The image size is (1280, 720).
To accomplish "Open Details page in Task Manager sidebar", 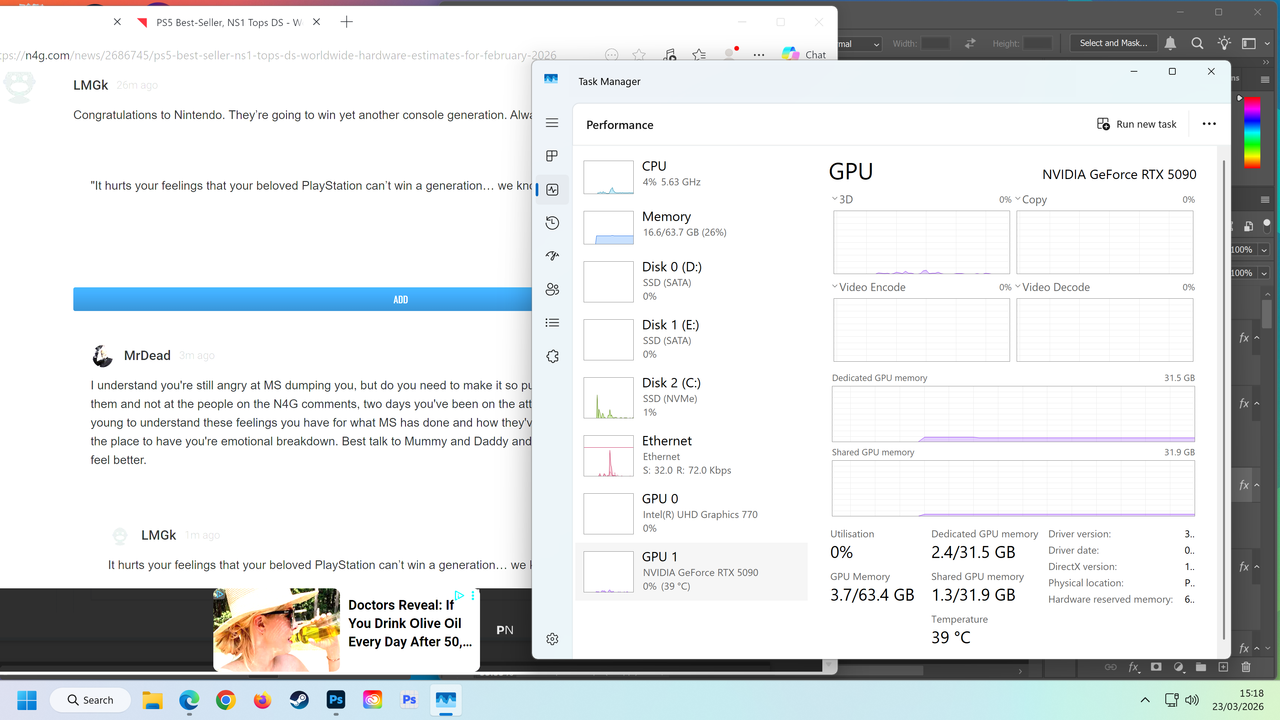I will pyautogui.click(x=552, y=323).
